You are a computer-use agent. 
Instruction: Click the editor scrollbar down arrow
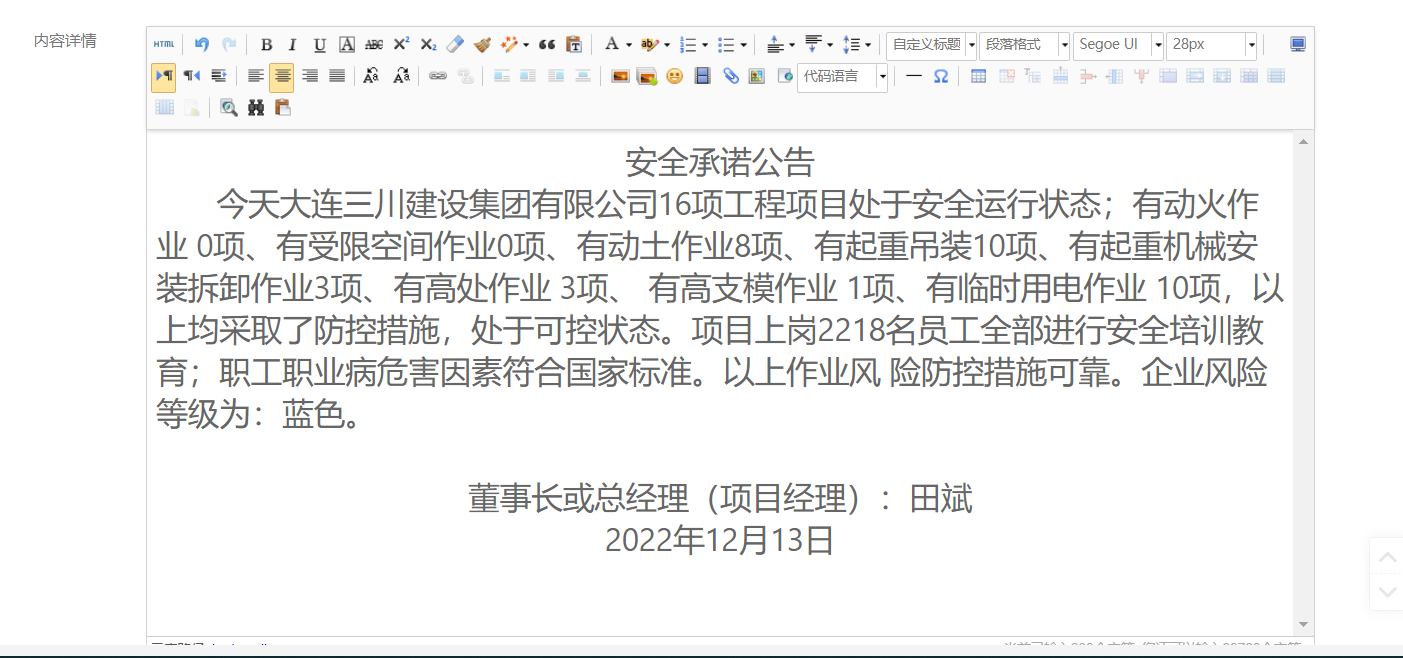tap(1303, 623)
